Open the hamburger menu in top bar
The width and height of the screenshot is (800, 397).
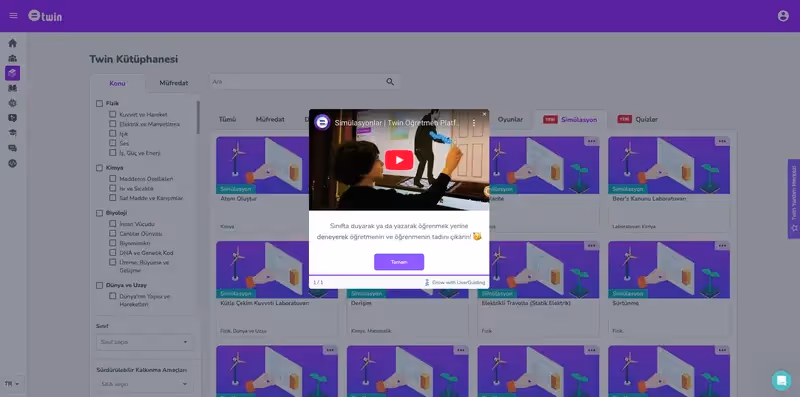pos(13,15)
